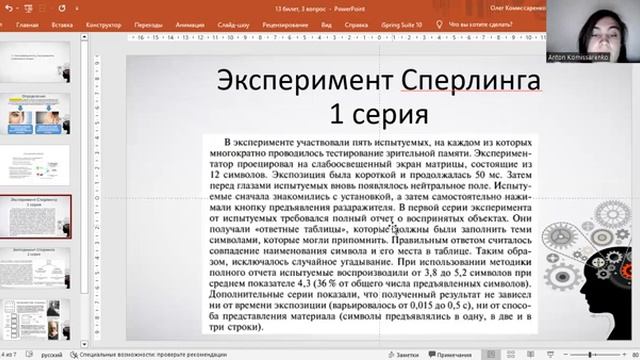Click the participant video thumbnail

coord(593,31)
